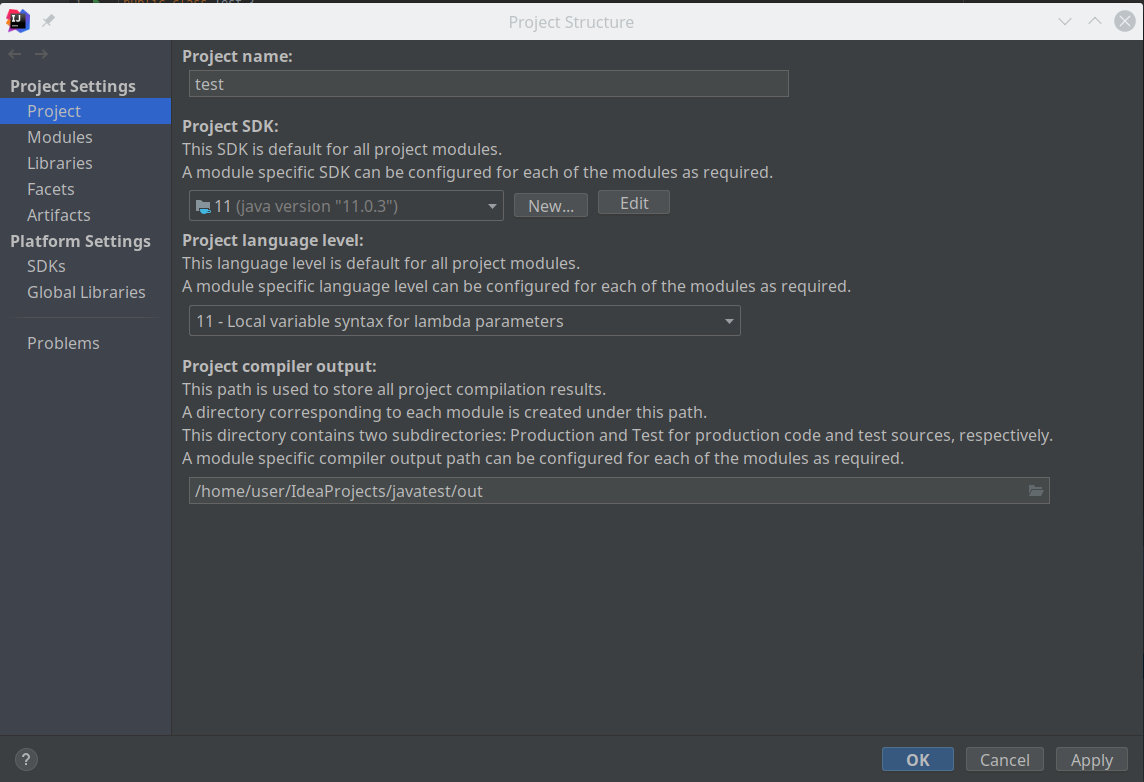Open the Project language level dropdown

coord(465,321)
